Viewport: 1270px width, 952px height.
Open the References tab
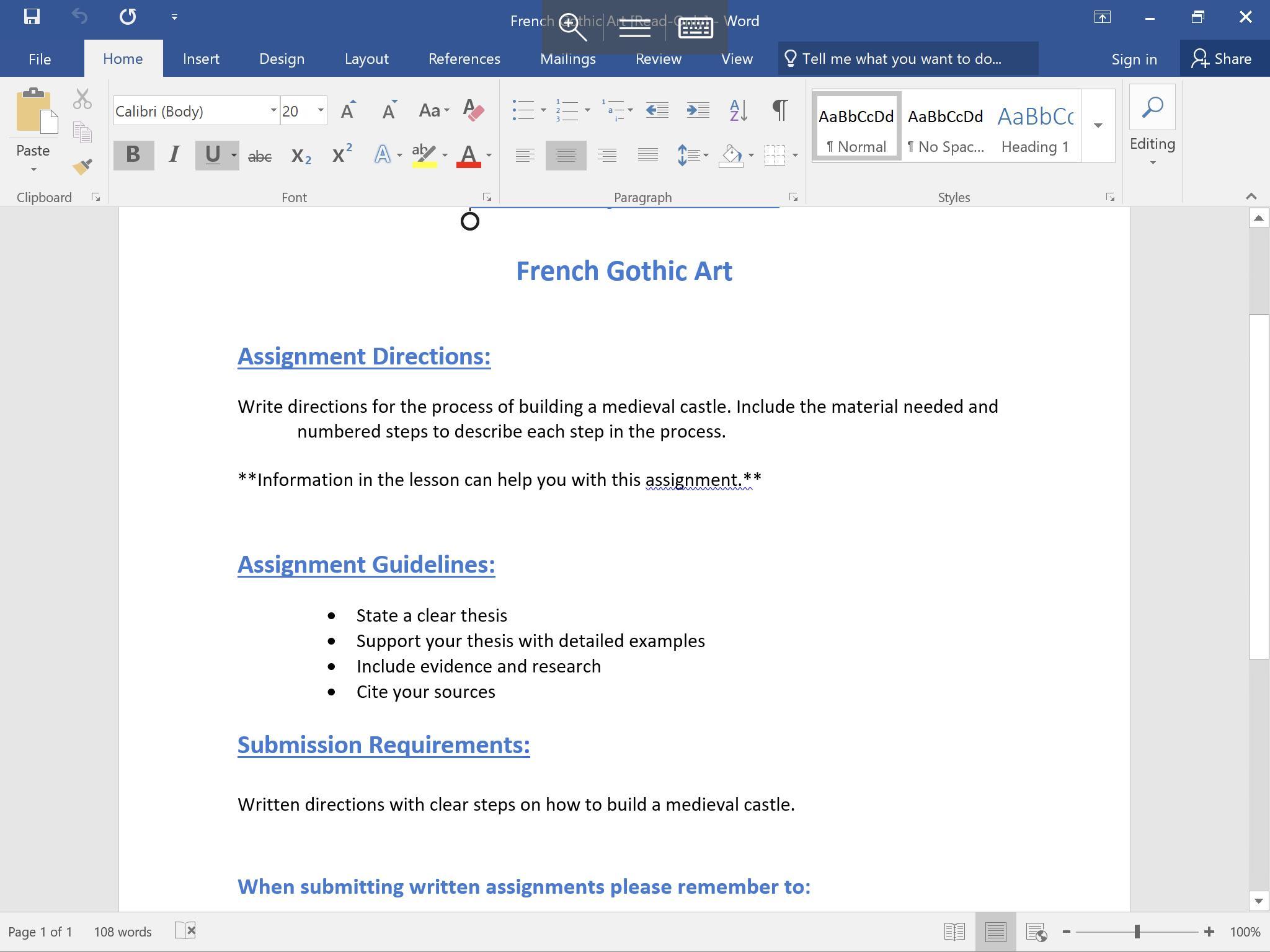point(464,59)
